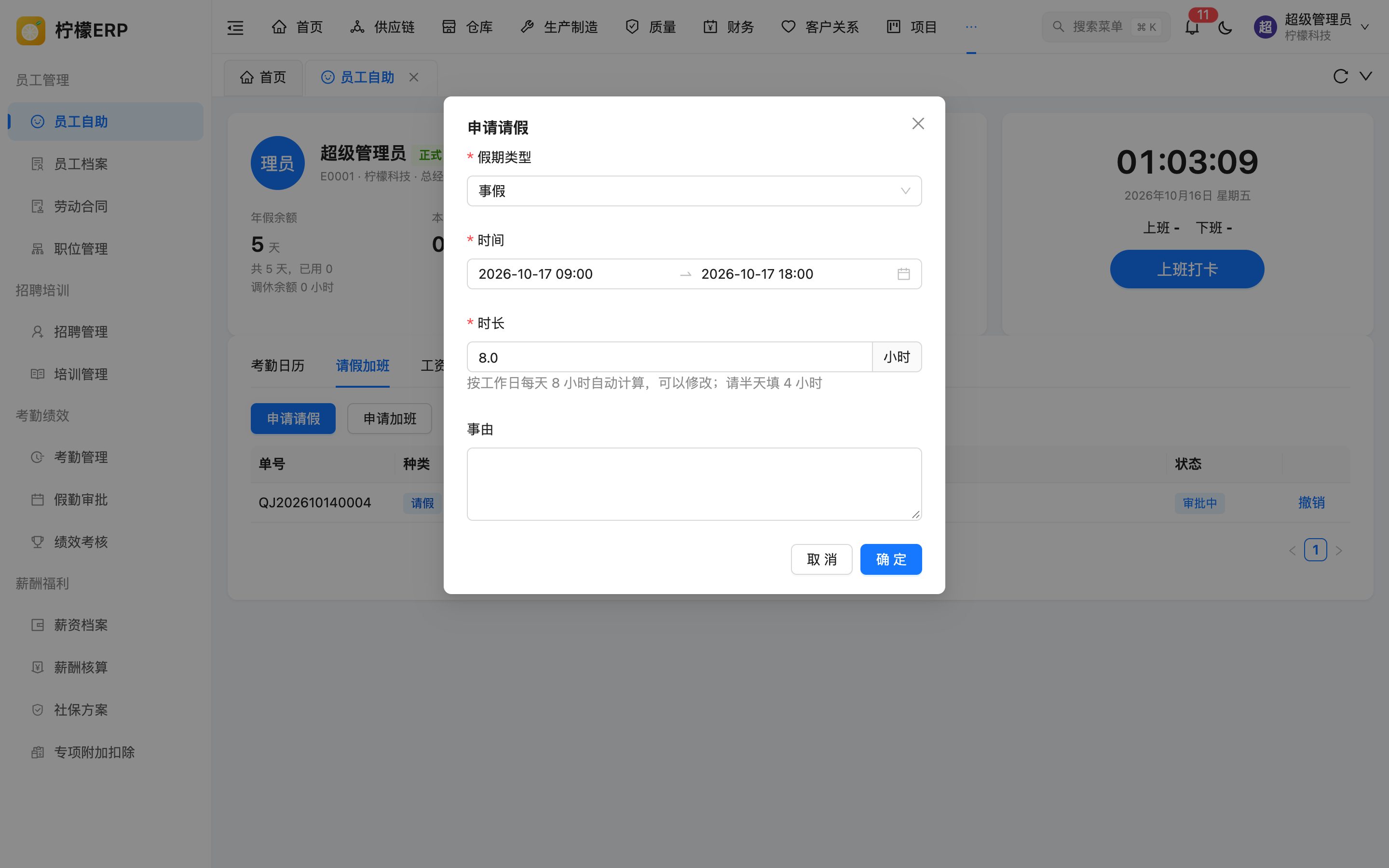Cancel the dialog with 取消
1389x868 pixels.
point(821,559)
